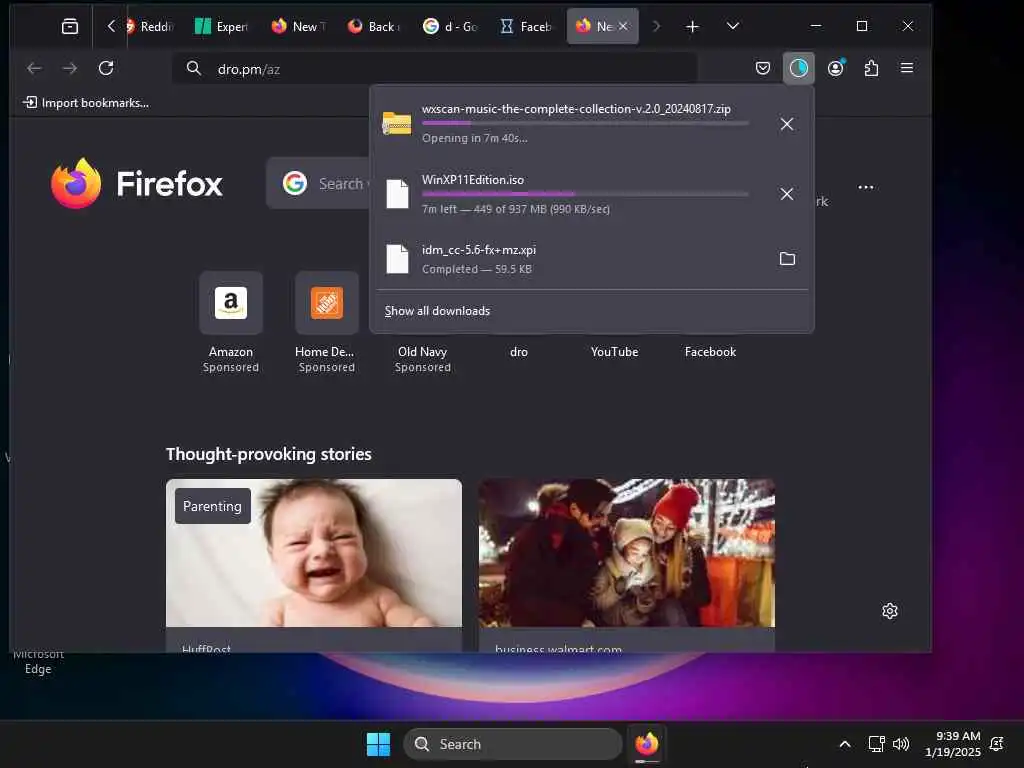The height and width of the screenshot is (768, 1024).
Task: Open the Firefox account icon
Action: click(x=835, y=68)
